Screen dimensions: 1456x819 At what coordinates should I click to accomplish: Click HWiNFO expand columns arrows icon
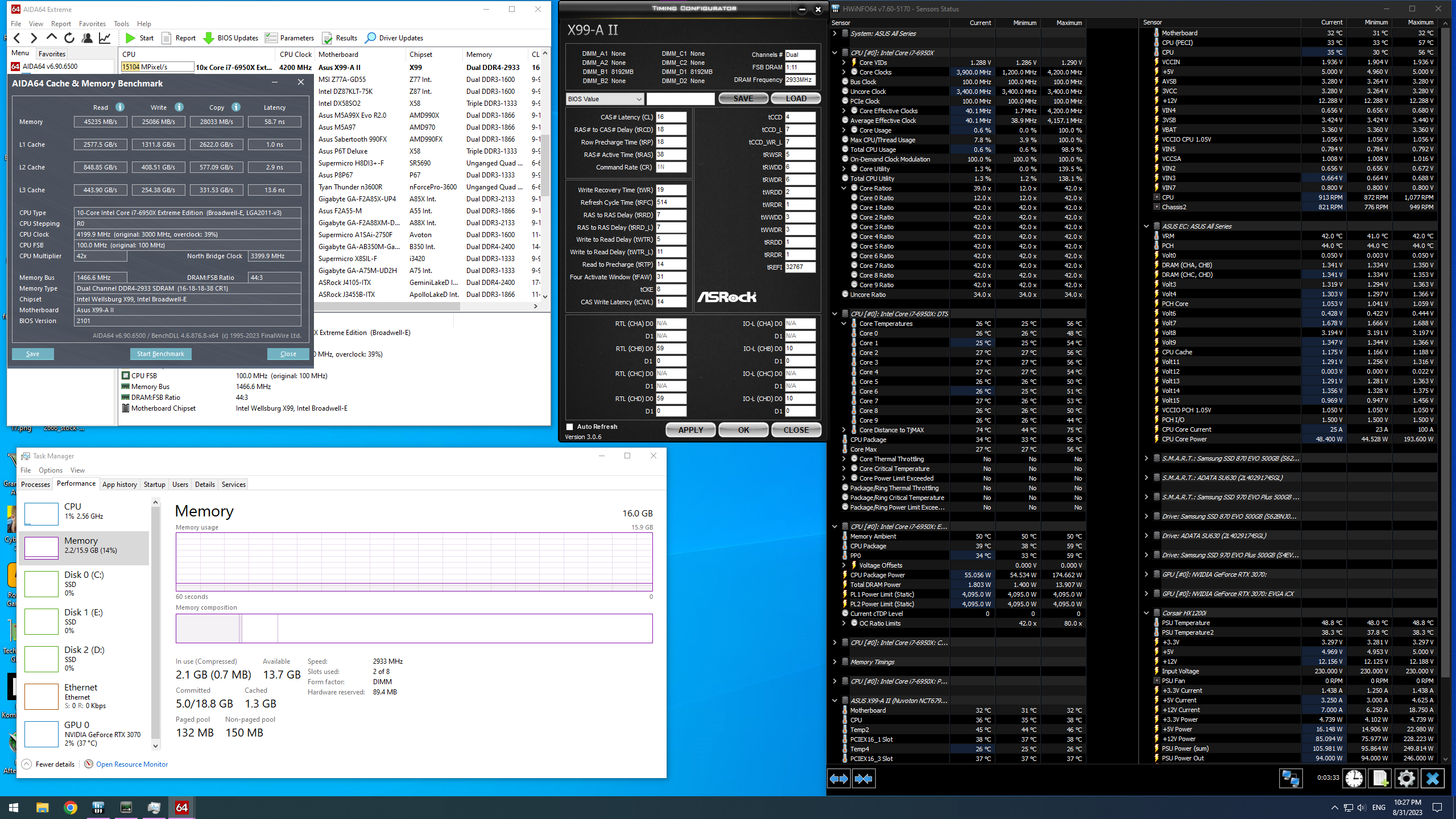pos(839,779)
